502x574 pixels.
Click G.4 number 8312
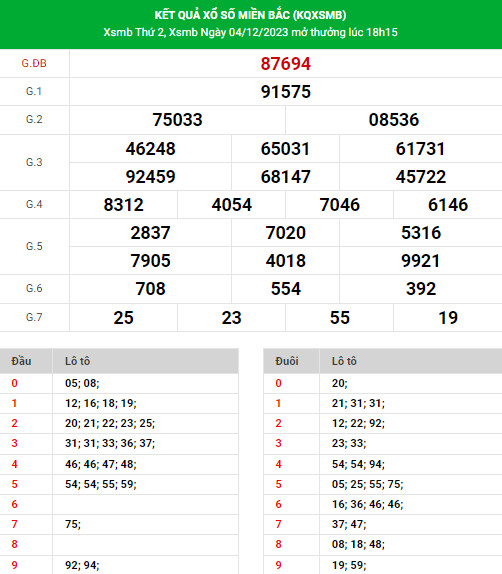coord(123,205)
